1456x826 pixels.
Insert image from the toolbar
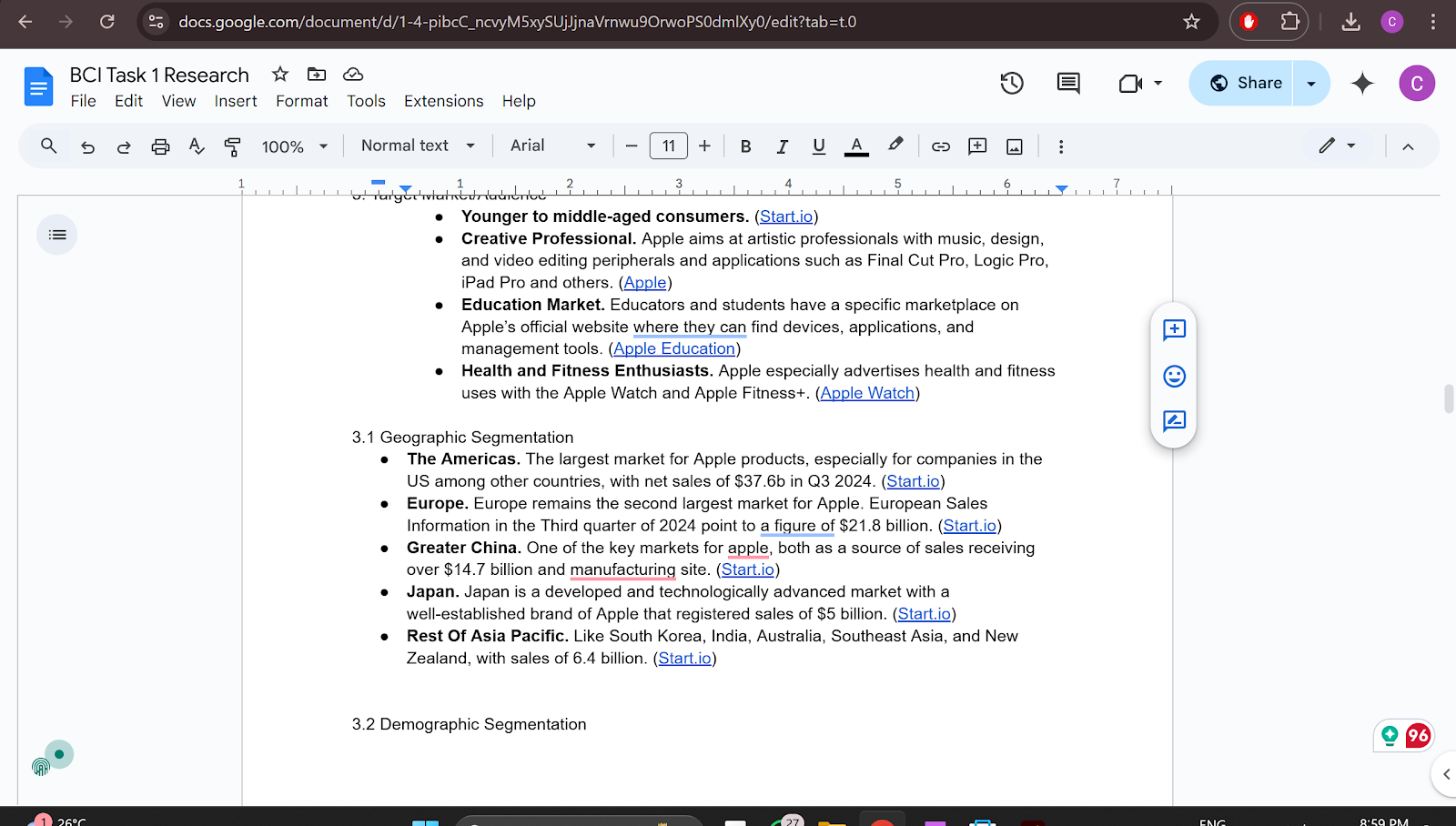pos(1015,146)
